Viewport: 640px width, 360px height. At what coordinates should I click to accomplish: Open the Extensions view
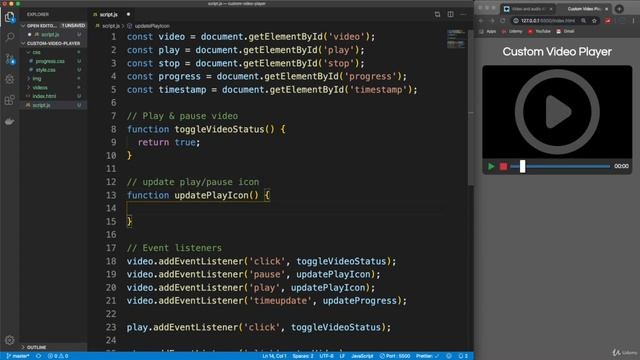click(x=9, y=100)
